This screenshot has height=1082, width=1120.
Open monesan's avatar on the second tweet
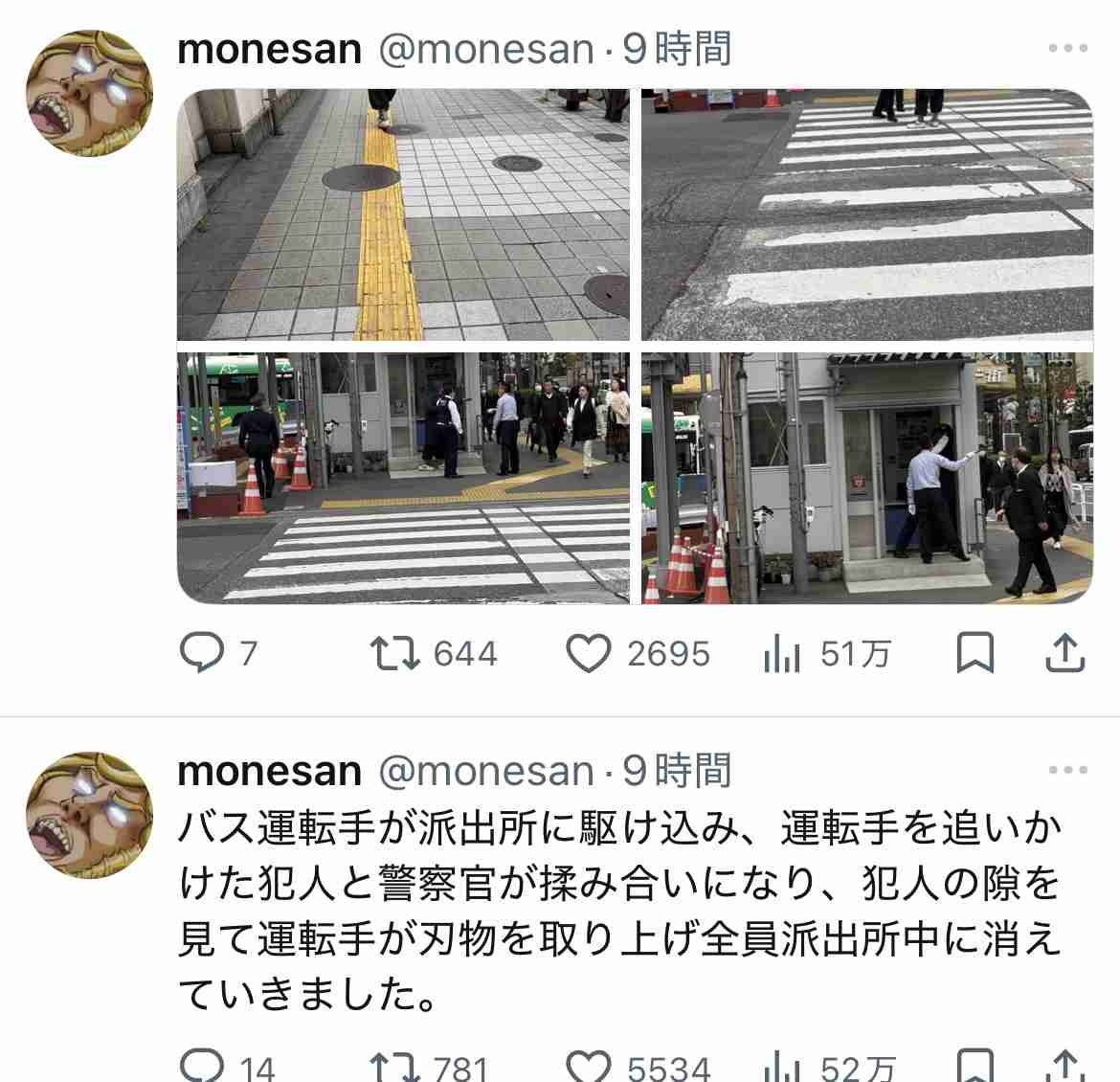tap(89, 815)
